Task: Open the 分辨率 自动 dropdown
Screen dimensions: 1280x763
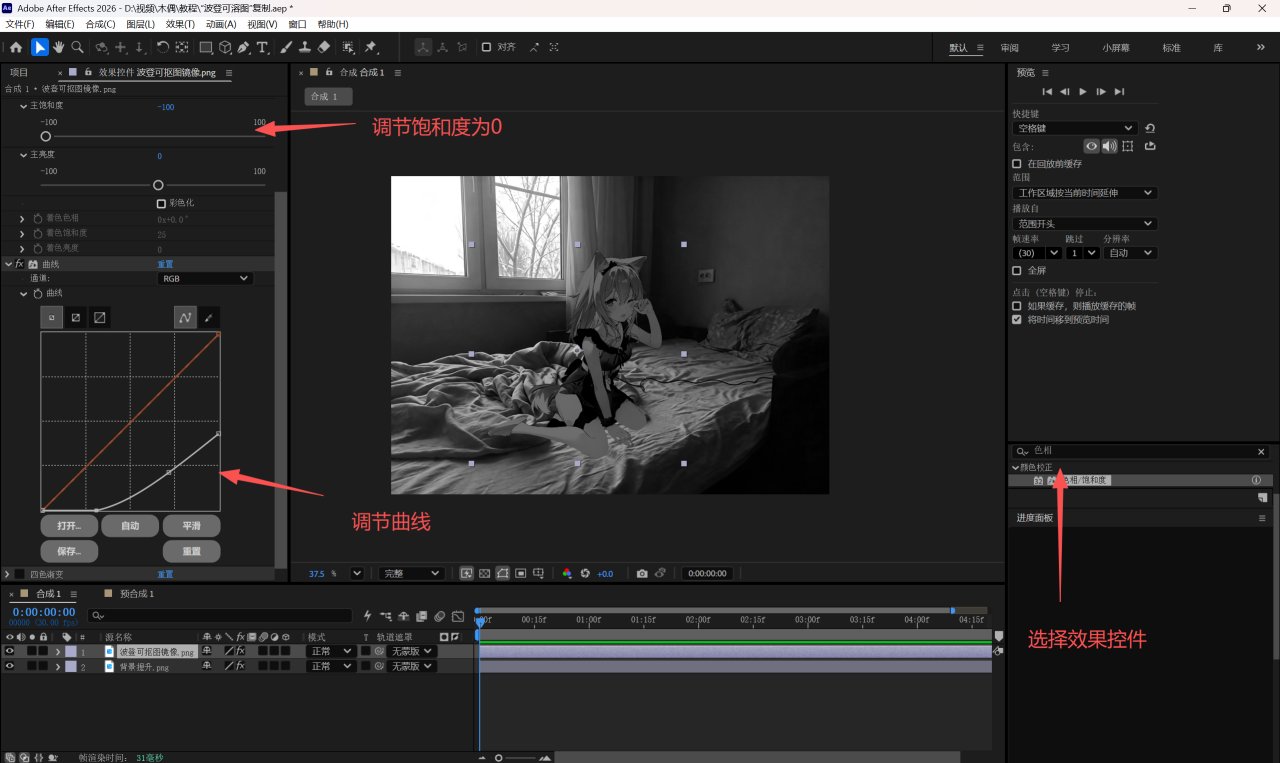Action: pyautogui.click(x=1130, y=253)
